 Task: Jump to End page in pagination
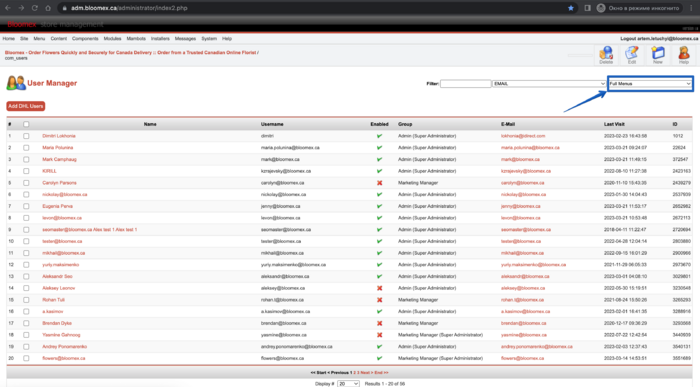(x=381, y=373)
